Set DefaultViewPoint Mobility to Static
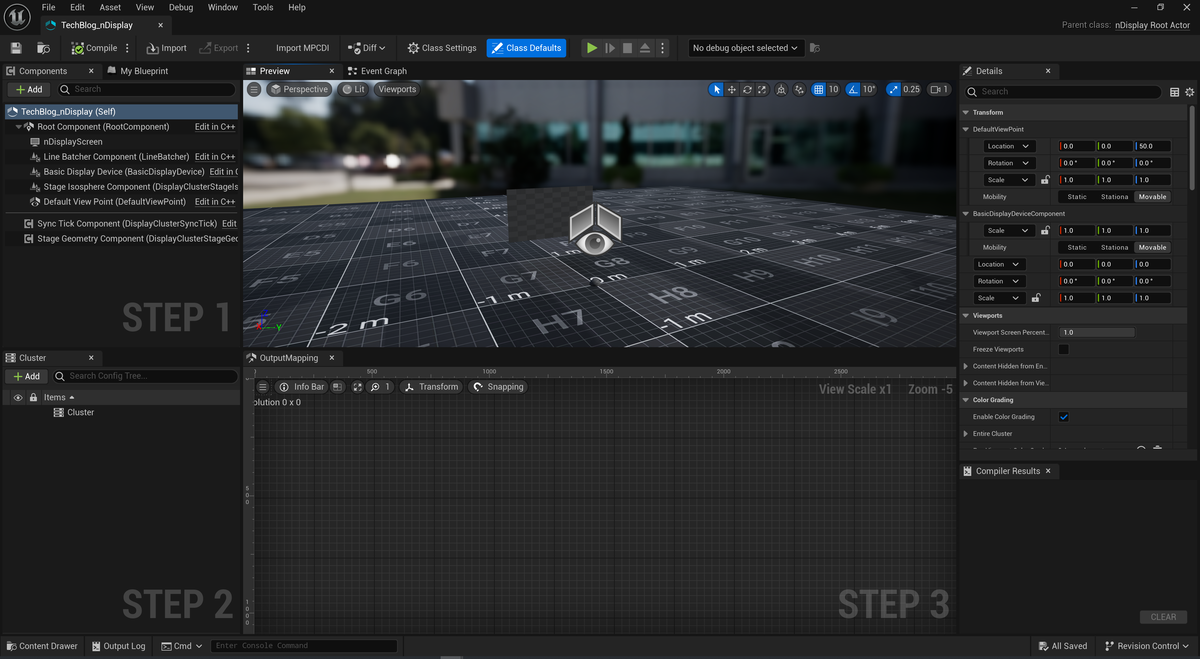Image resolution: width=1200 pixels, height=659 pixels. click(x=1077, y=197)
